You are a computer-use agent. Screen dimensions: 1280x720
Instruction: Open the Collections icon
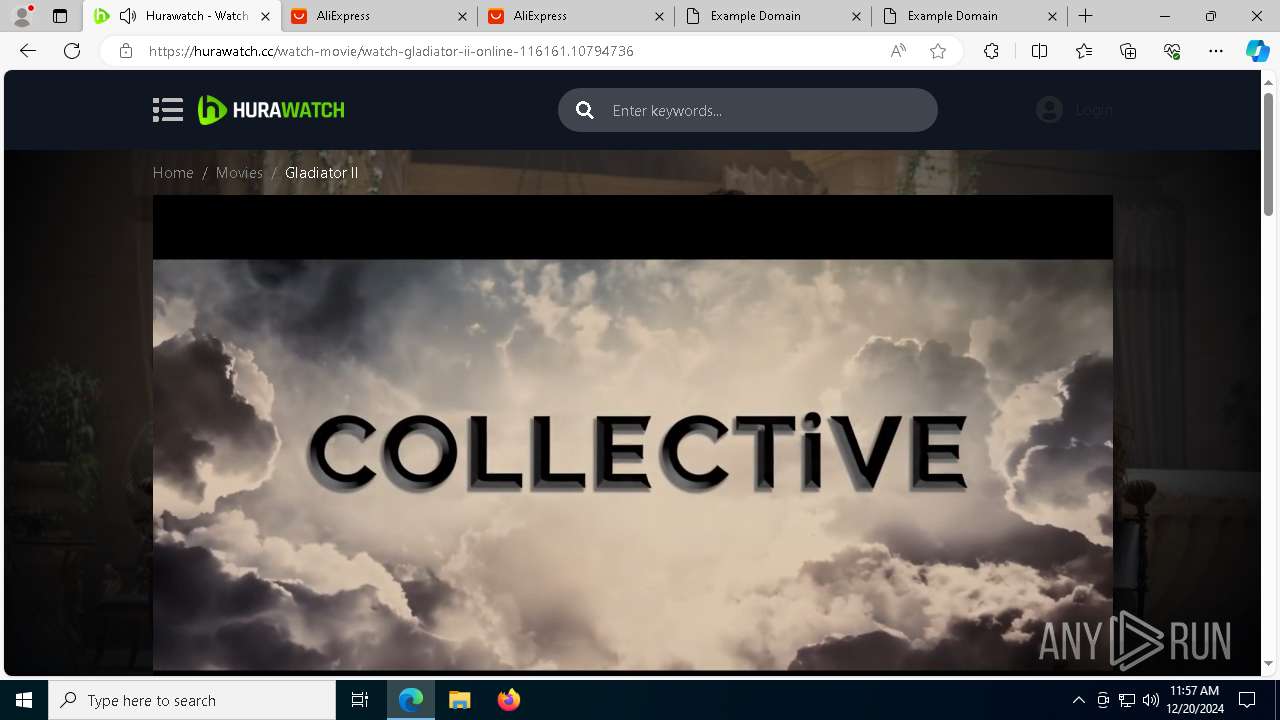pos(1128,51)
